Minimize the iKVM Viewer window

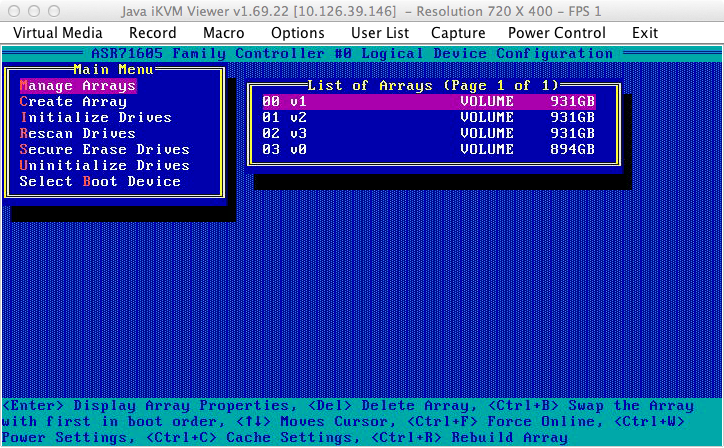coord(34,11)
